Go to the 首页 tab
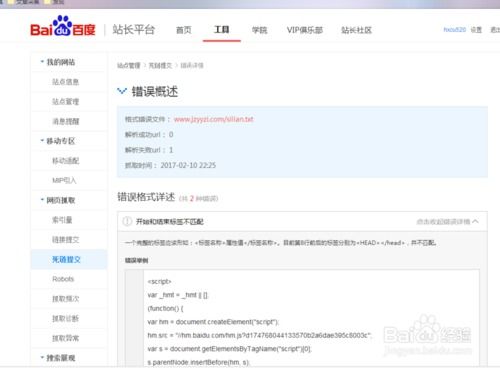The height and width of the screenshot is (368, 500). point(184,30)
